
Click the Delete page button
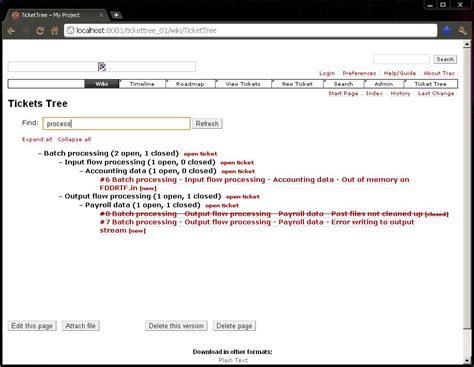point(234,326)
